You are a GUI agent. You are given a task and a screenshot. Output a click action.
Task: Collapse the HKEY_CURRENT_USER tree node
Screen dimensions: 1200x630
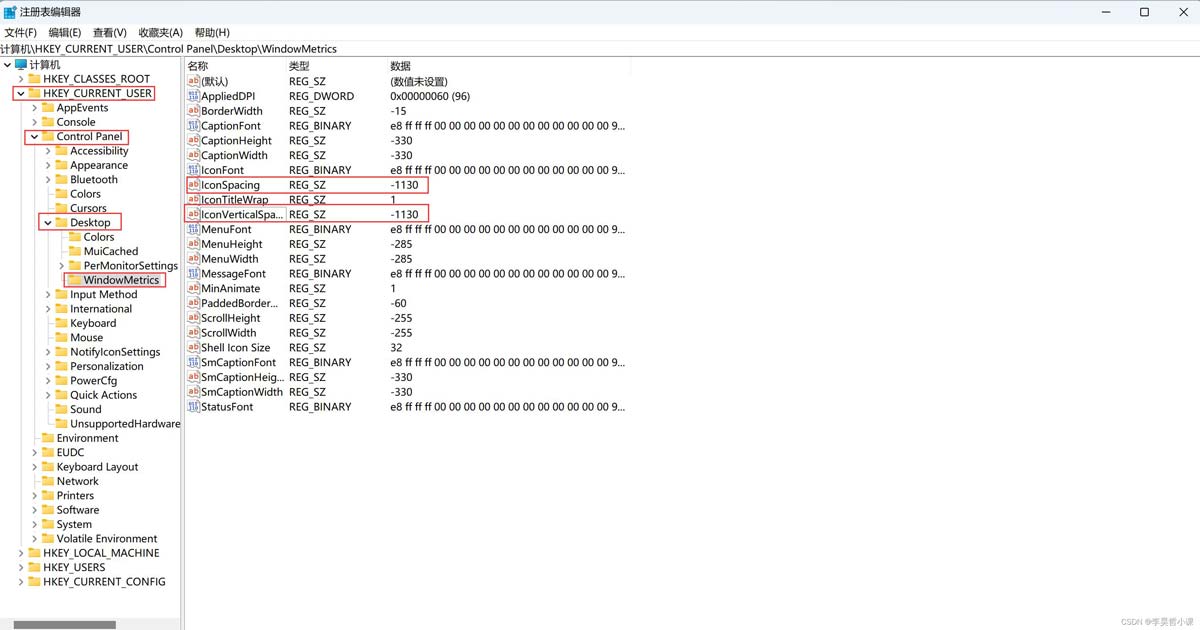20,94
